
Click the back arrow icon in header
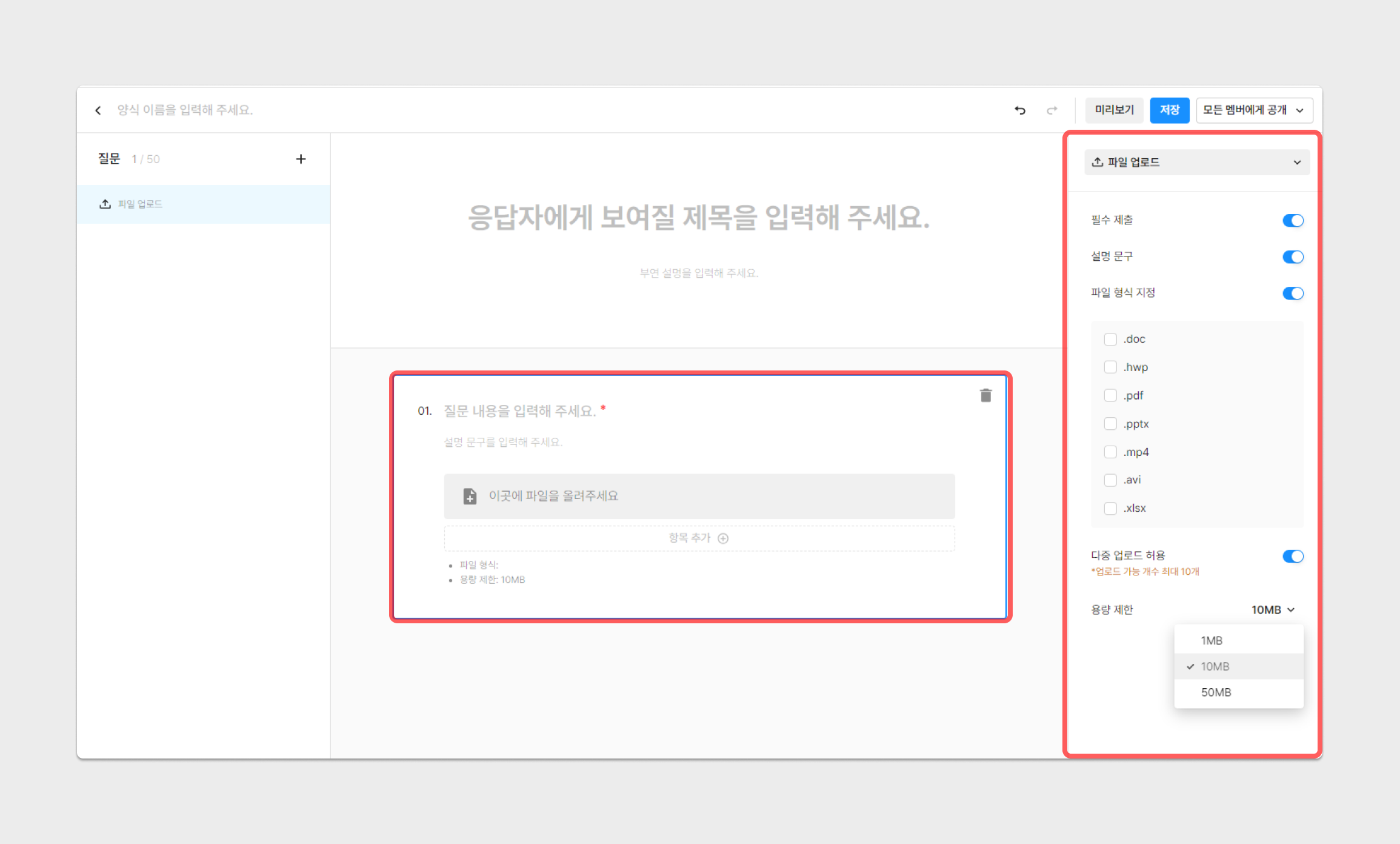(98, 110)
